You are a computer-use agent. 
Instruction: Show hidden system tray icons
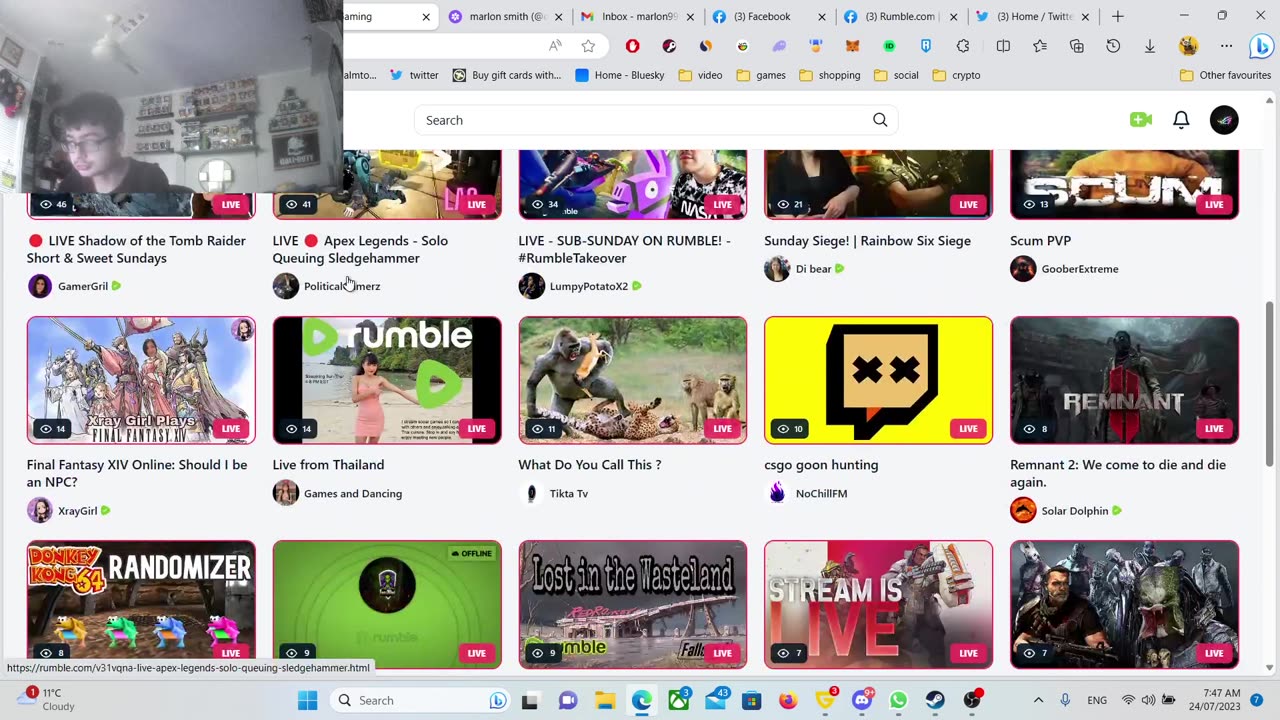[1038, 700]
